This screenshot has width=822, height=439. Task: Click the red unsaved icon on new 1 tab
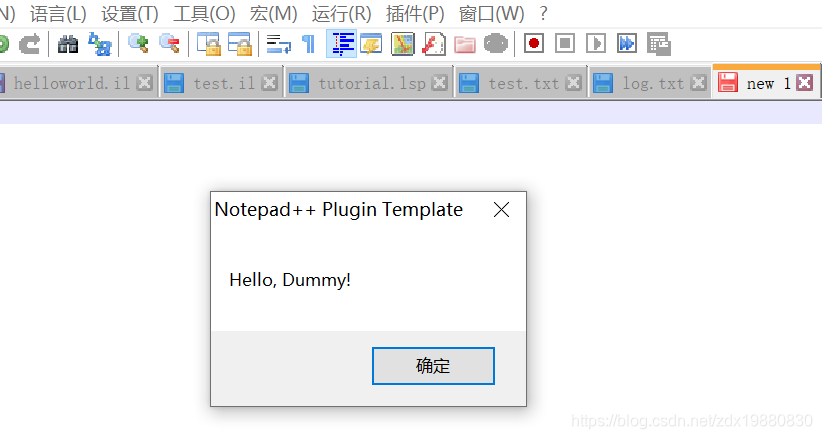click(x=728, y=82)
